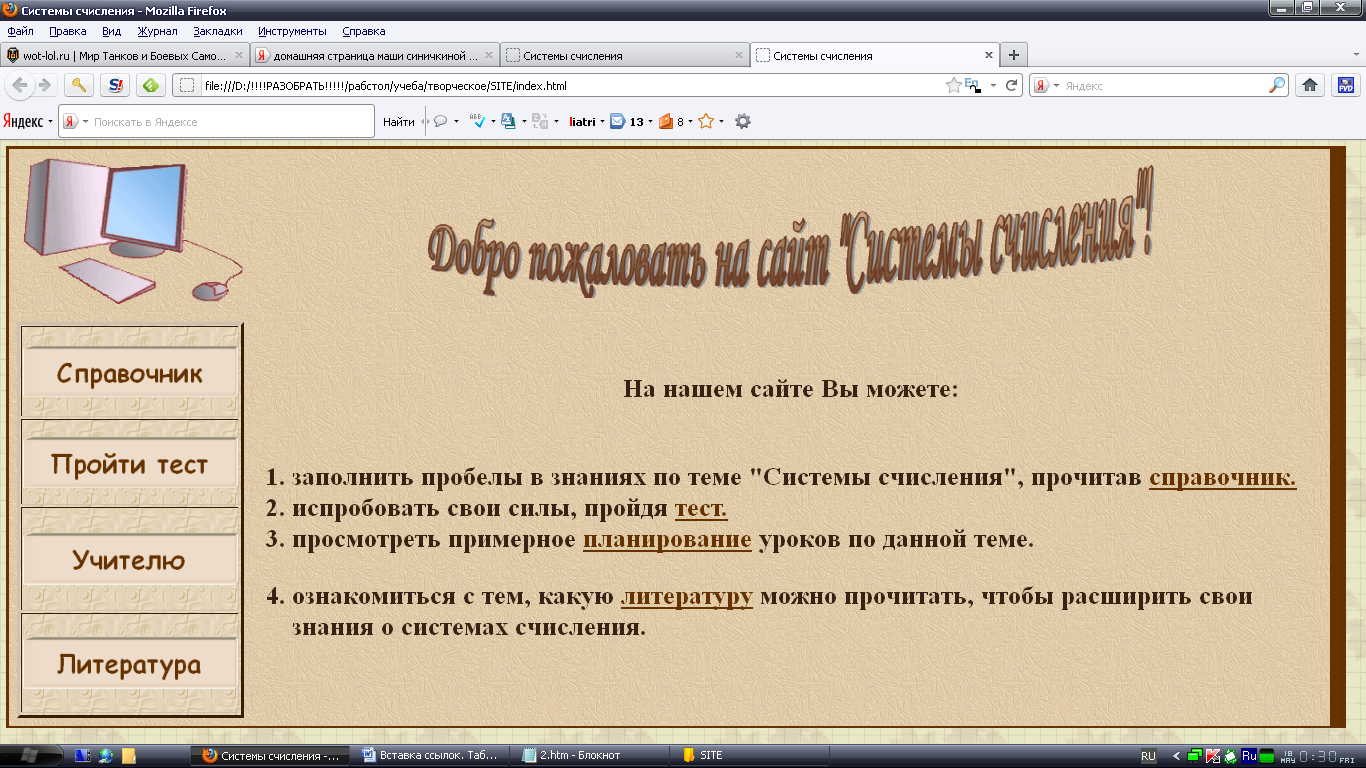Go forward with the Forward arrow
Screen dimensions: 1366x768
pos(44,85)
